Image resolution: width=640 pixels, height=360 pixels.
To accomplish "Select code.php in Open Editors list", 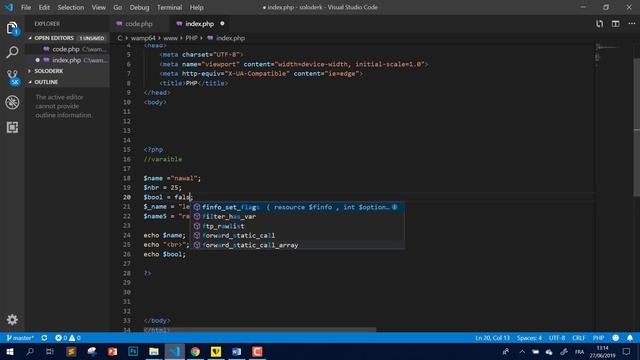I will point(68,49).
